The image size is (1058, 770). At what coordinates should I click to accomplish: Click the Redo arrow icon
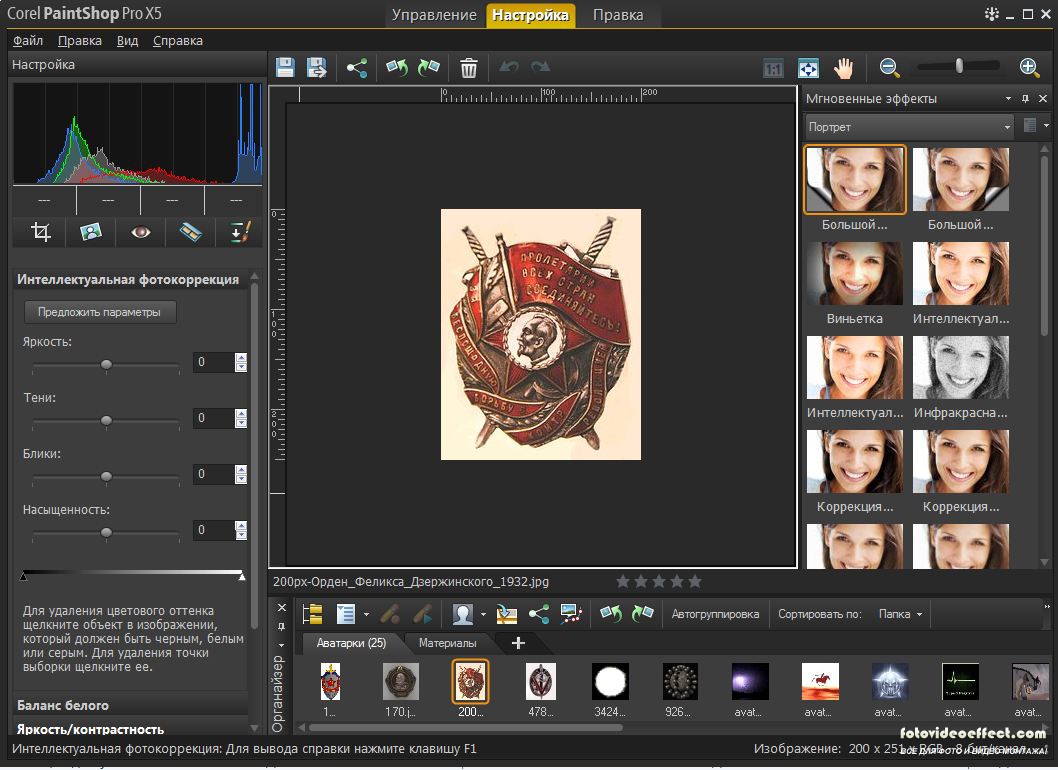[540, 66]
